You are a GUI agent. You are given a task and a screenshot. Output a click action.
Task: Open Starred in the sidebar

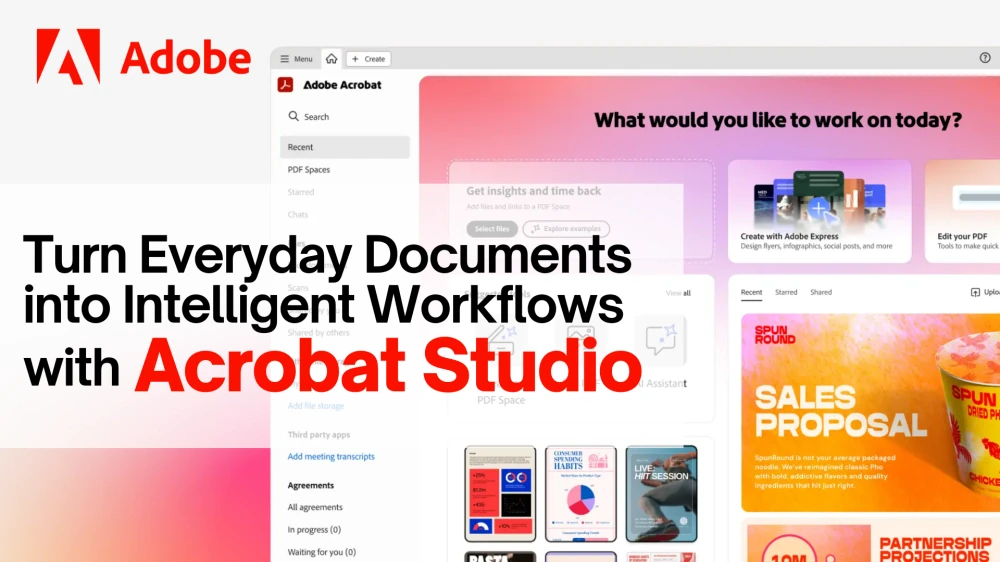point(300,192)
